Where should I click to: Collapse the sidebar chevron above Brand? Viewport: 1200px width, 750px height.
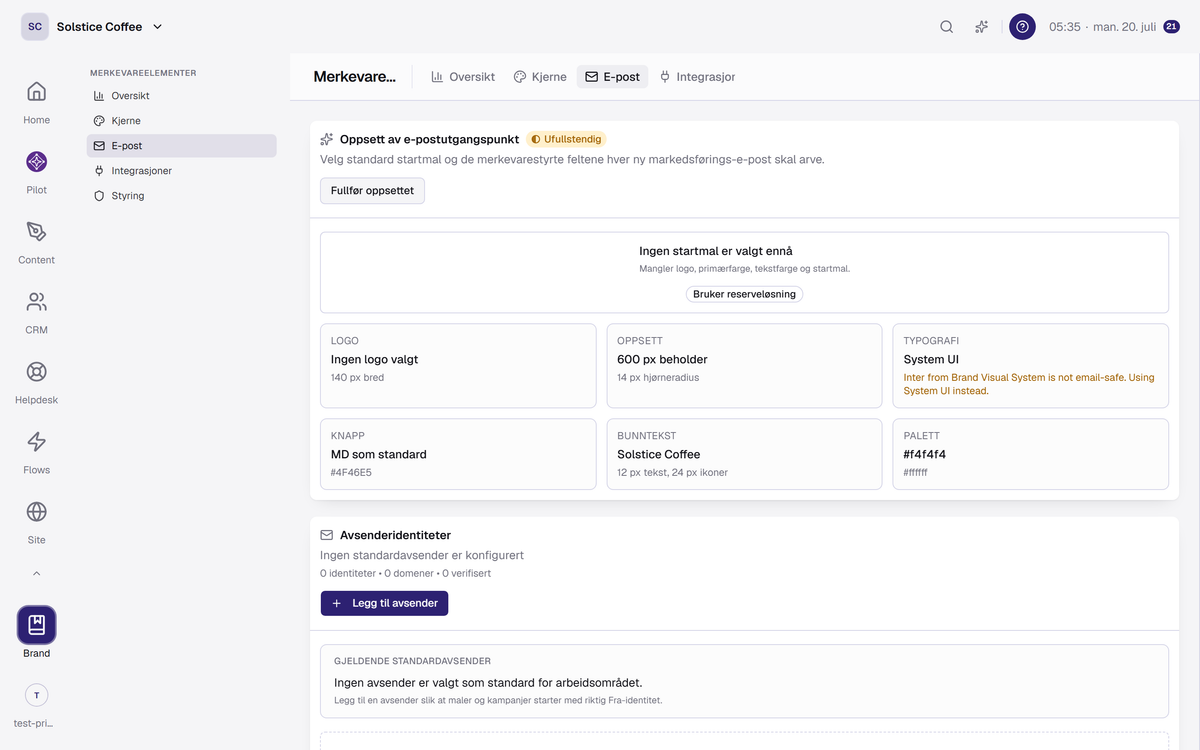[36, 574]
